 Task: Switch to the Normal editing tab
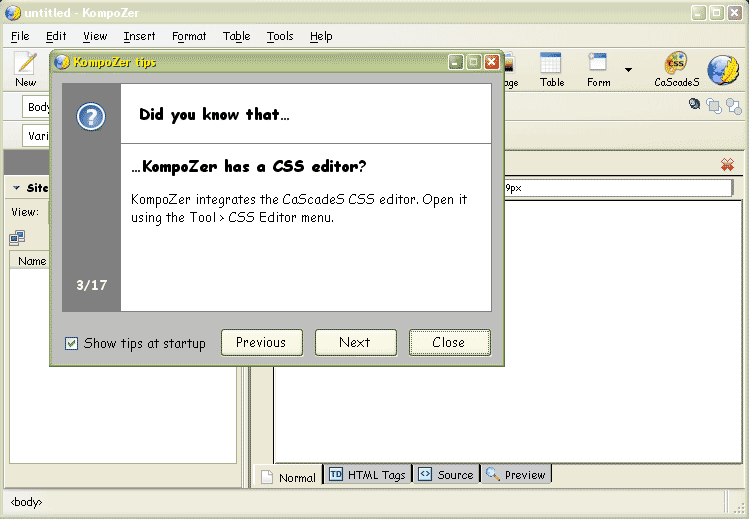pyautogui.click(x=288, y=477)
